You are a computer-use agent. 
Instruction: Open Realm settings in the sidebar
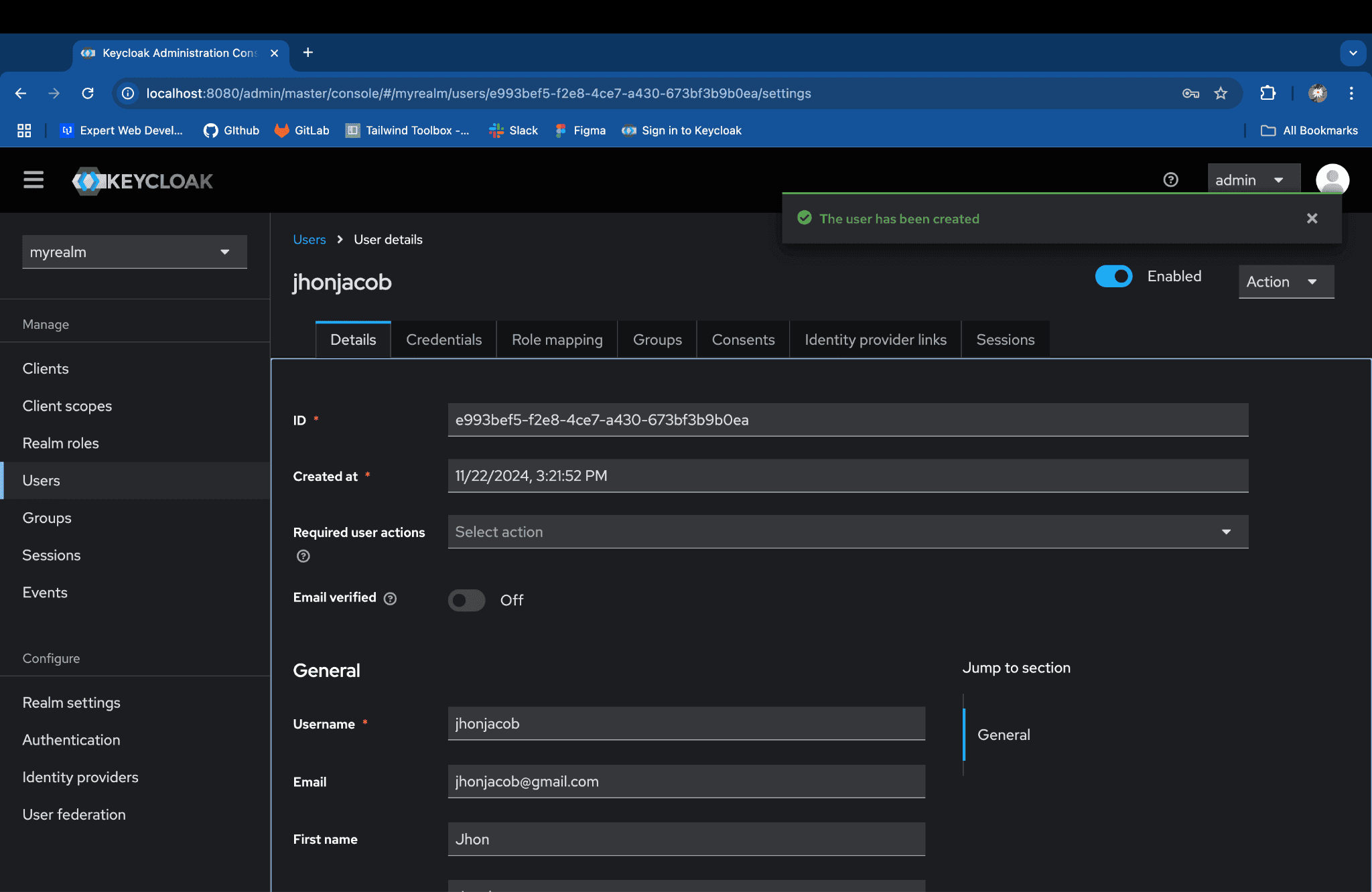(x=72, y=702)
